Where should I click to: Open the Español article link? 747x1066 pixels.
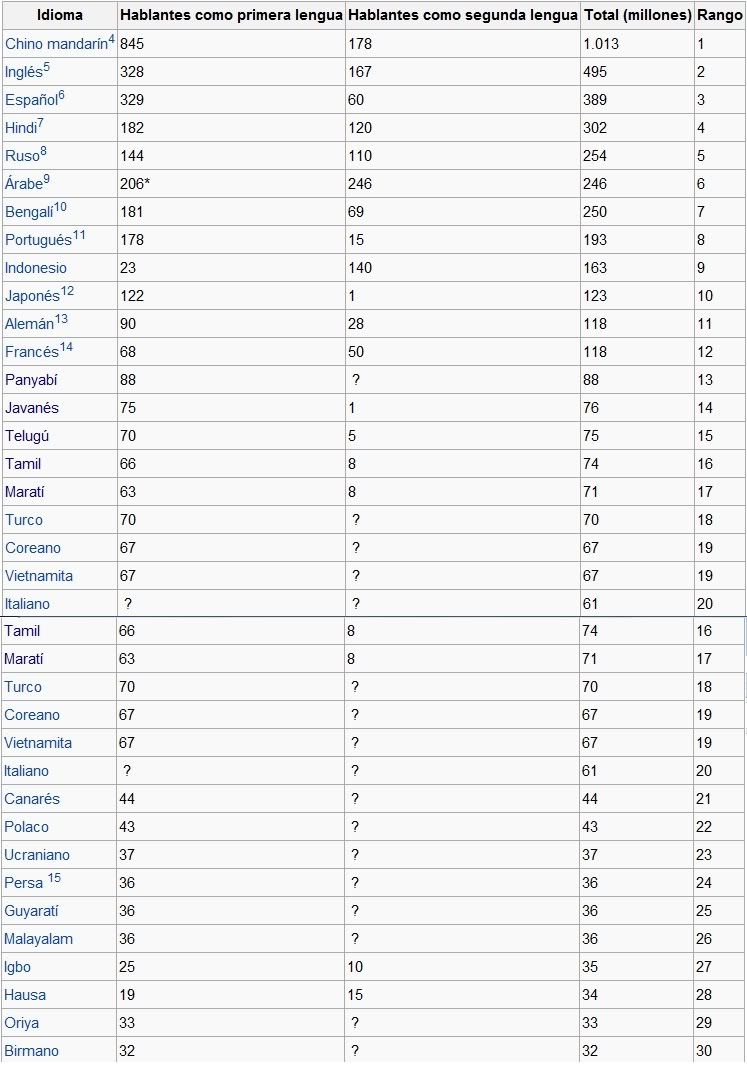(x=31, y=100)
